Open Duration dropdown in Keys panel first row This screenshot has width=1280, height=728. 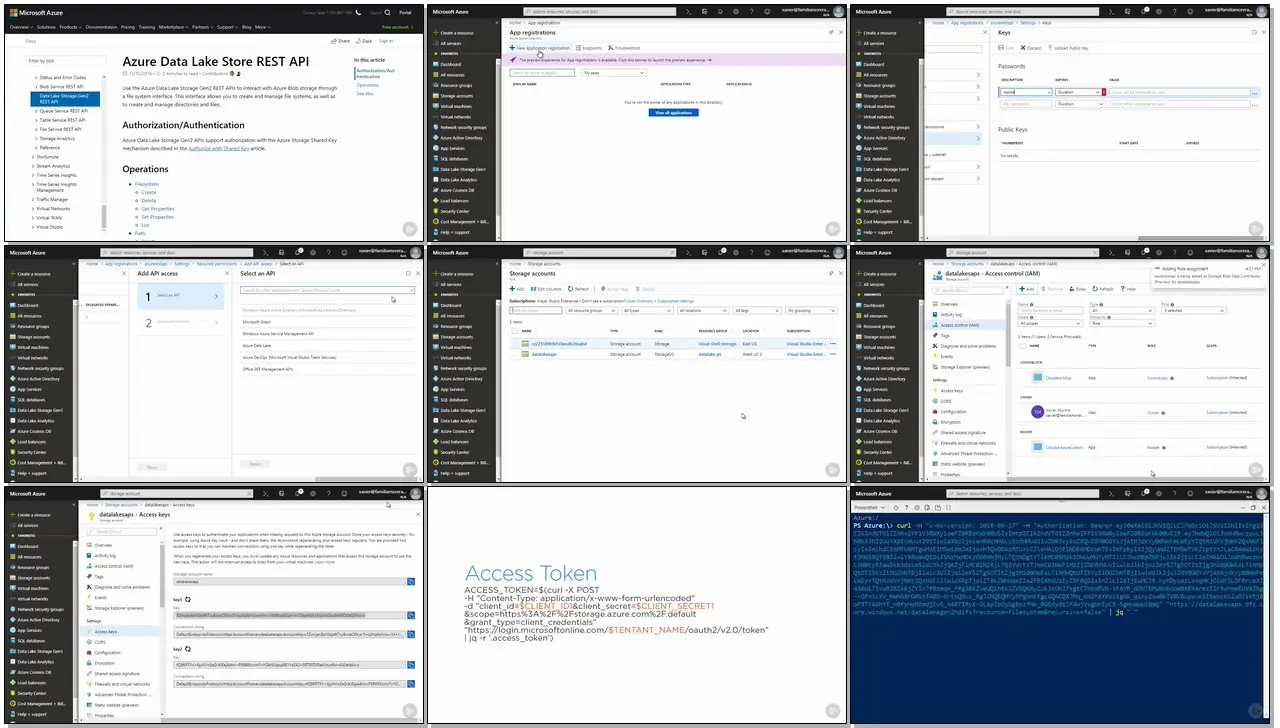[1080, 92]
